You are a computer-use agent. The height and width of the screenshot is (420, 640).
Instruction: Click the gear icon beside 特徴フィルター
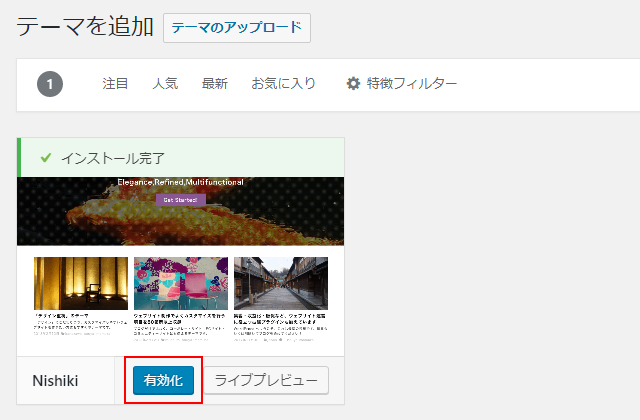(353, 84)
